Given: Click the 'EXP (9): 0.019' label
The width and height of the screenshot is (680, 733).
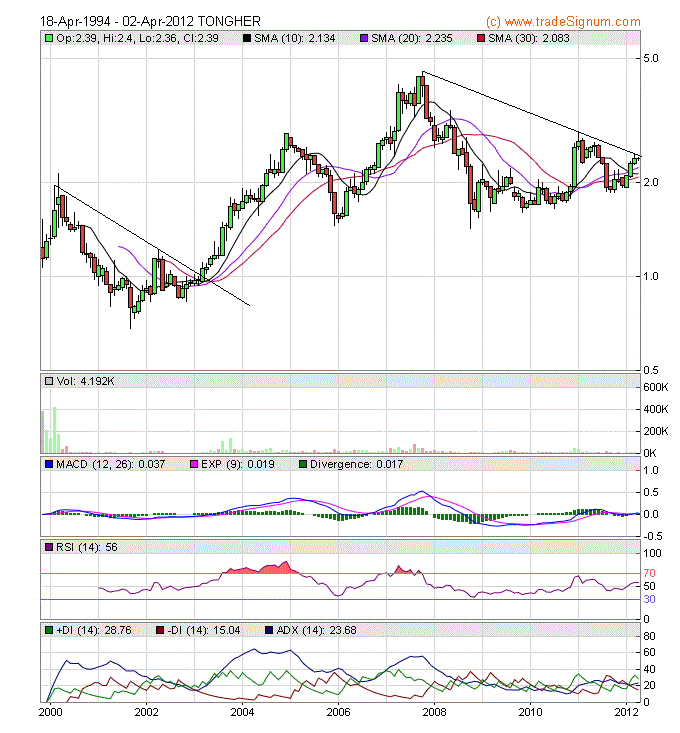Looking at the screenshot, I should [237, 464].
